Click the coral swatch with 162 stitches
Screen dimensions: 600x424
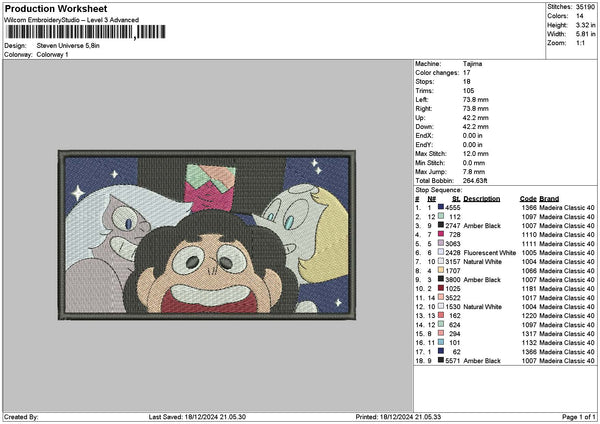(x=441, y=315)
